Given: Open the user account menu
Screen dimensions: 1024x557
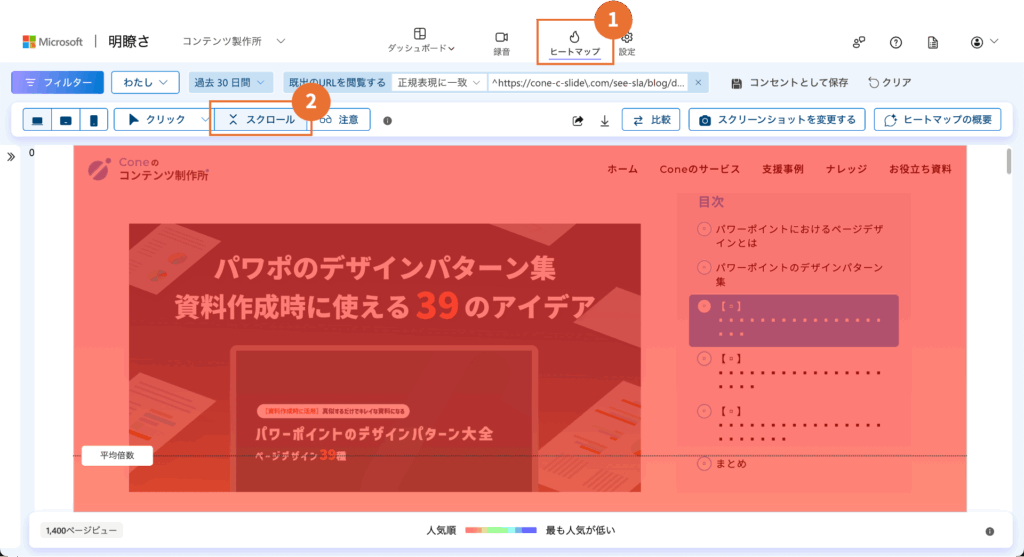Looking at the screenshot, I should pos(984,42).
